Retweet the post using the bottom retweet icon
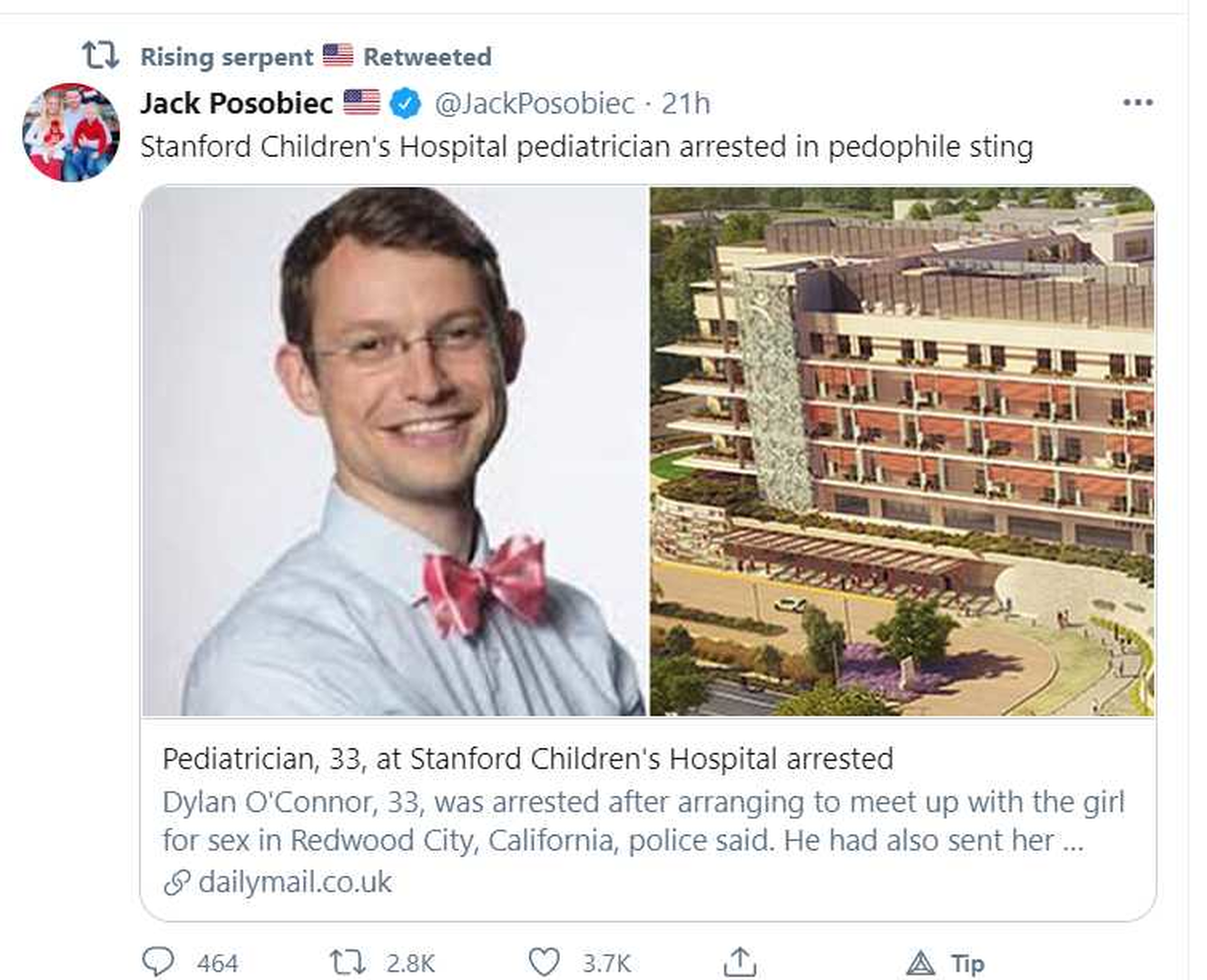Viewport: 1207px width, 980px height. coord(347,962)
